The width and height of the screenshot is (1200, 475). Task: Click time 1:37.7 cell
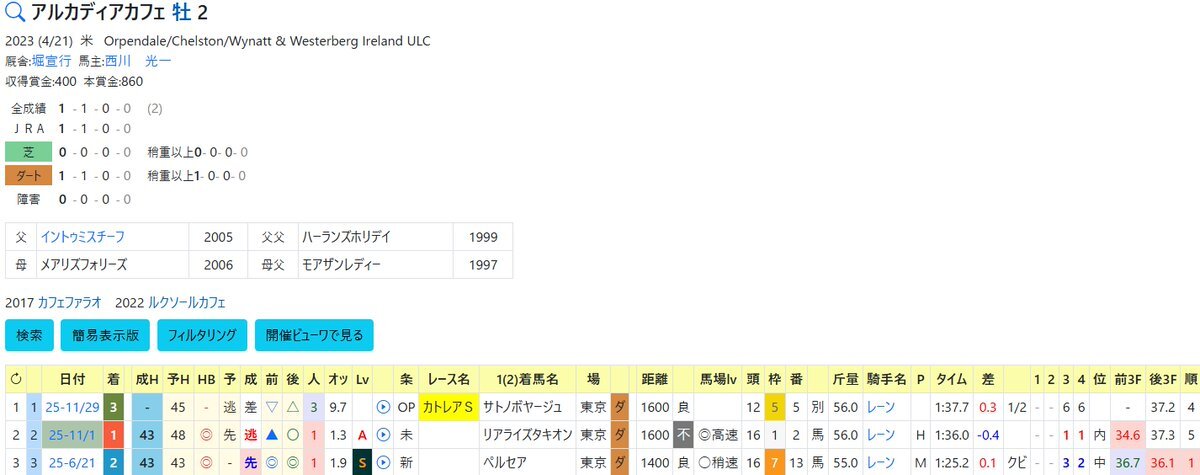[950, 408]
